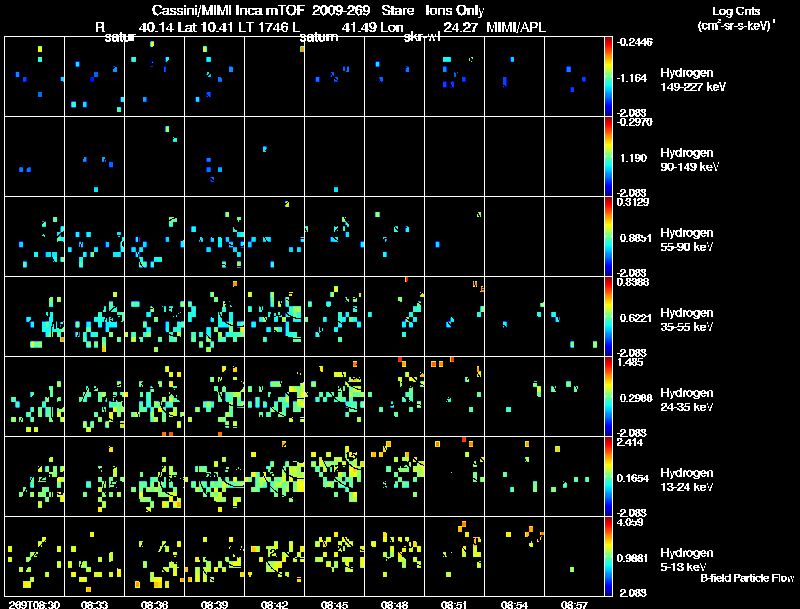
Task: Click the 08:54 time axis label
Action: tap(514, 604)
